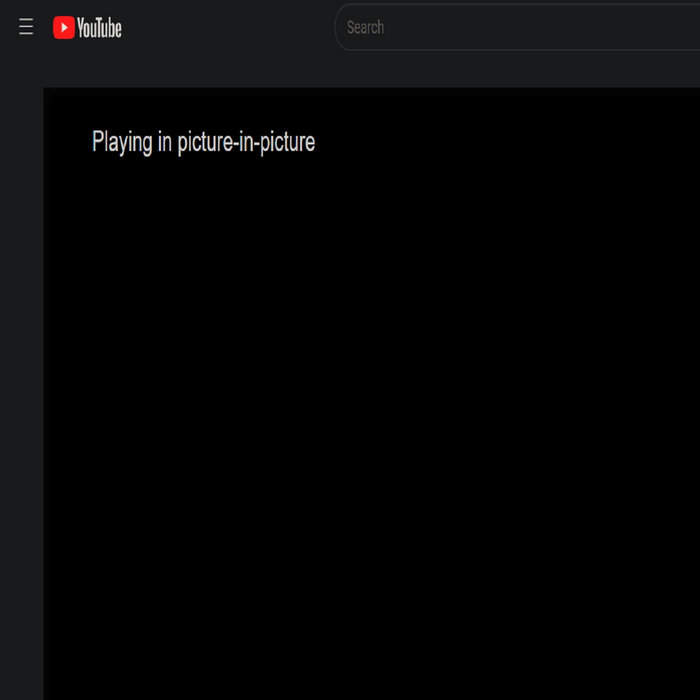Toggle the sidebar using the three-line icon
The height and width of the screenshot is (700, 700).
point(26,28)
